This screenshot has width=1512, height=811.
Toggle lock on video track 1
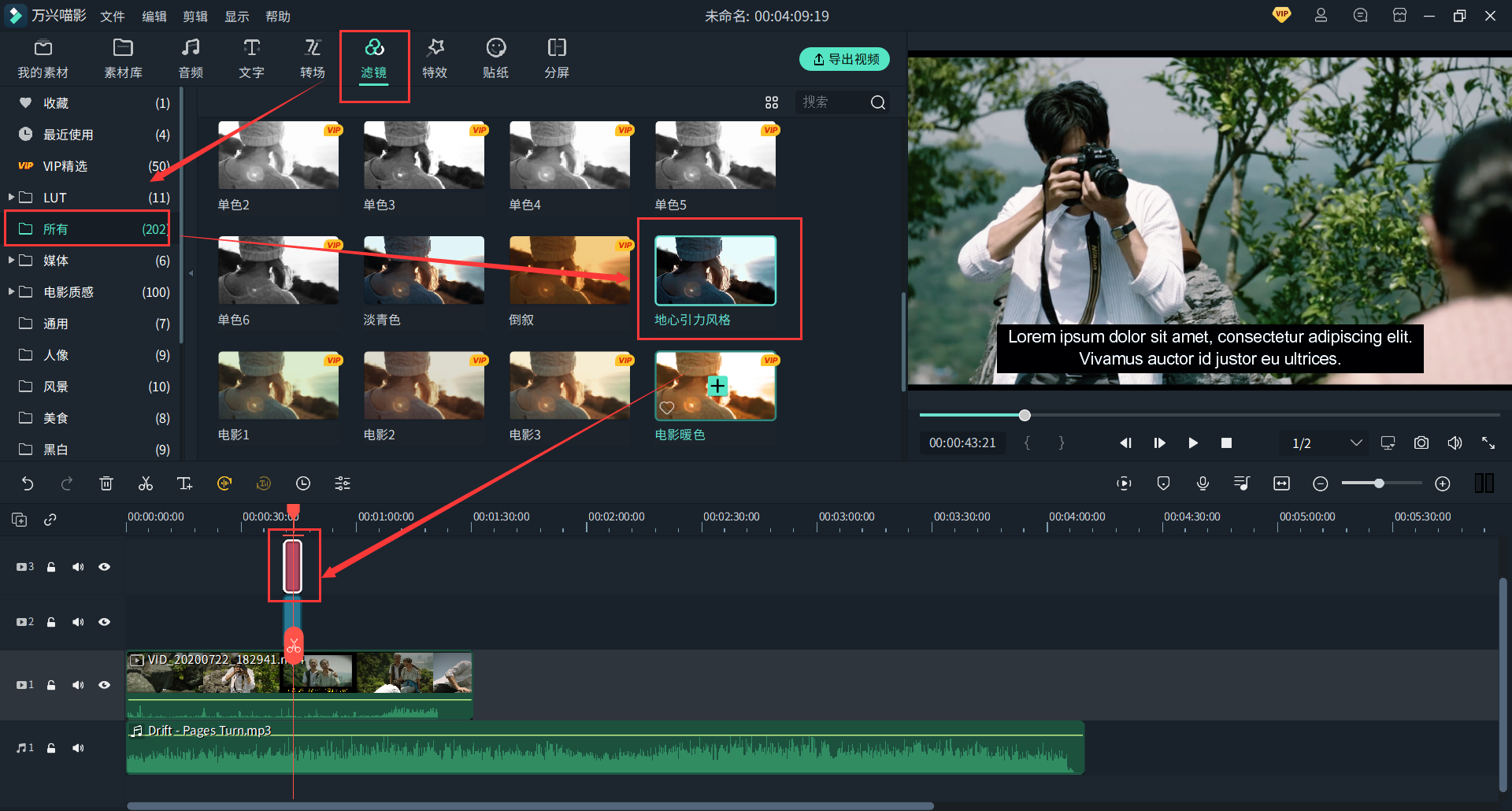click(x=51, y=685)
